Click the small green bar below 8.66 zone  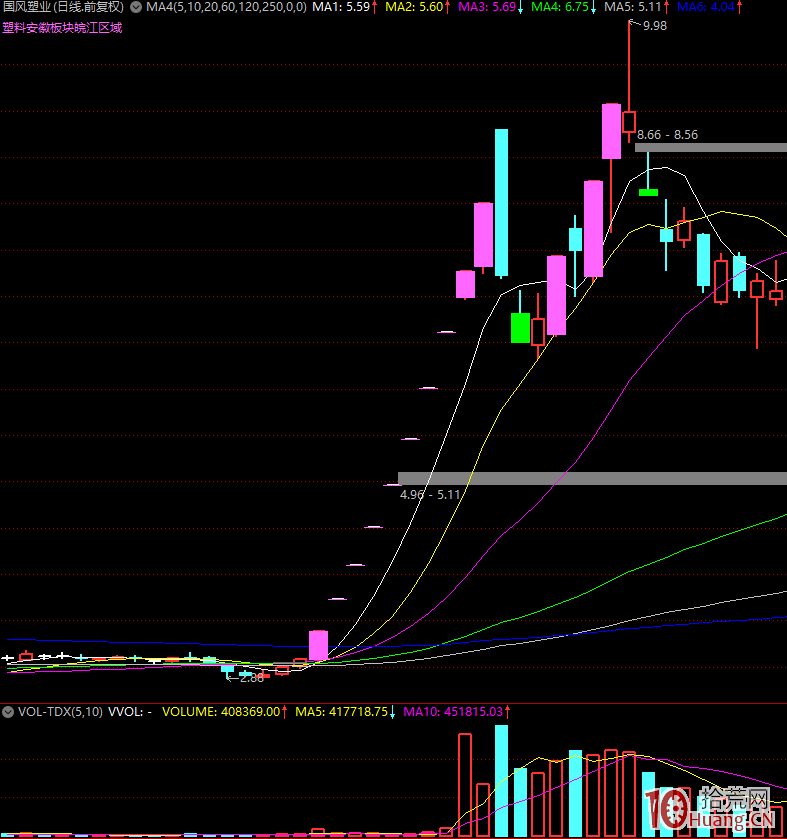pyautogui.click(x=648, y=191)
